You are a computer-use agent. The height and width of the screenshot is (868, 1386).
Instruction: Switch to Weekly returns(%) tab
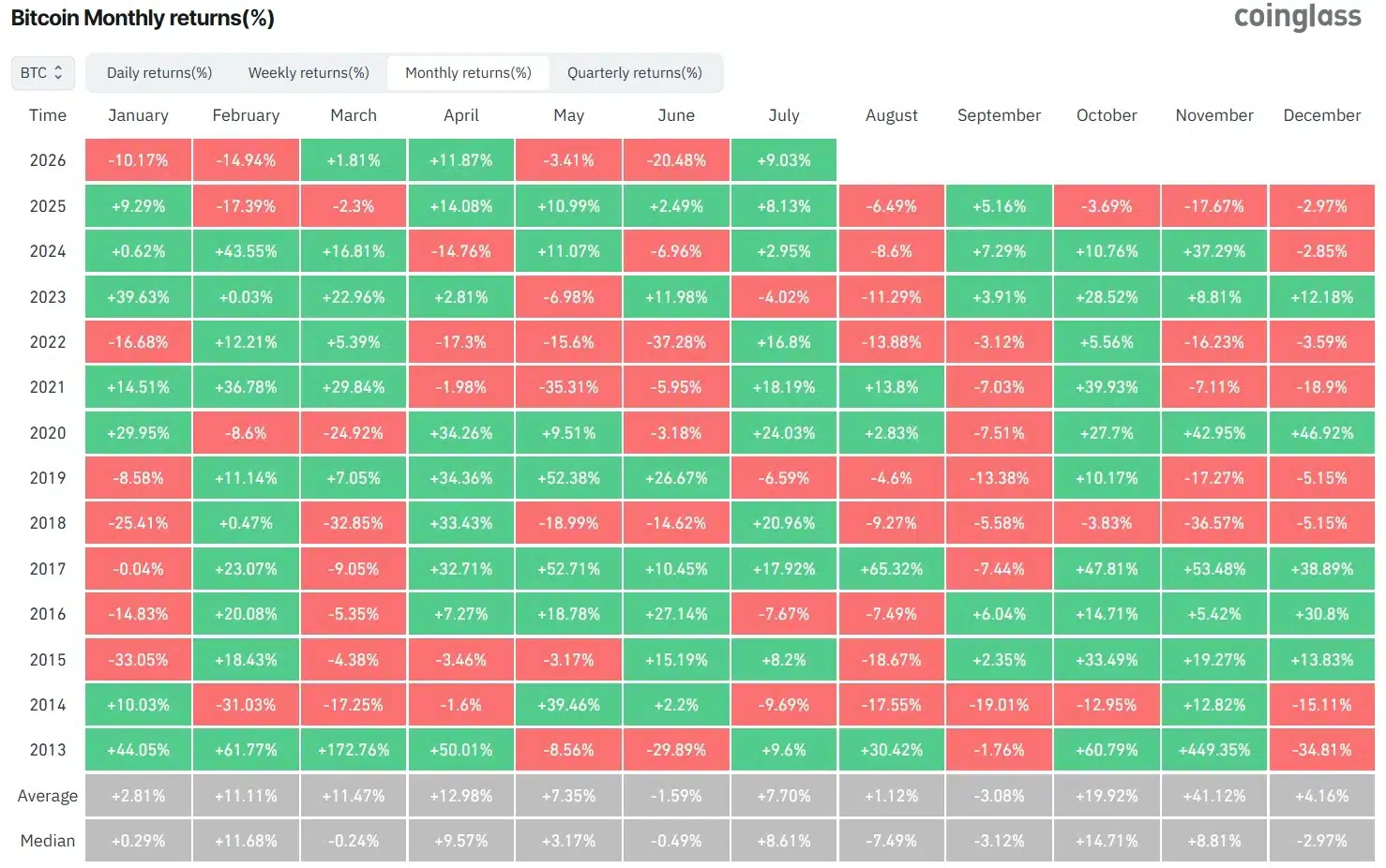309,73
